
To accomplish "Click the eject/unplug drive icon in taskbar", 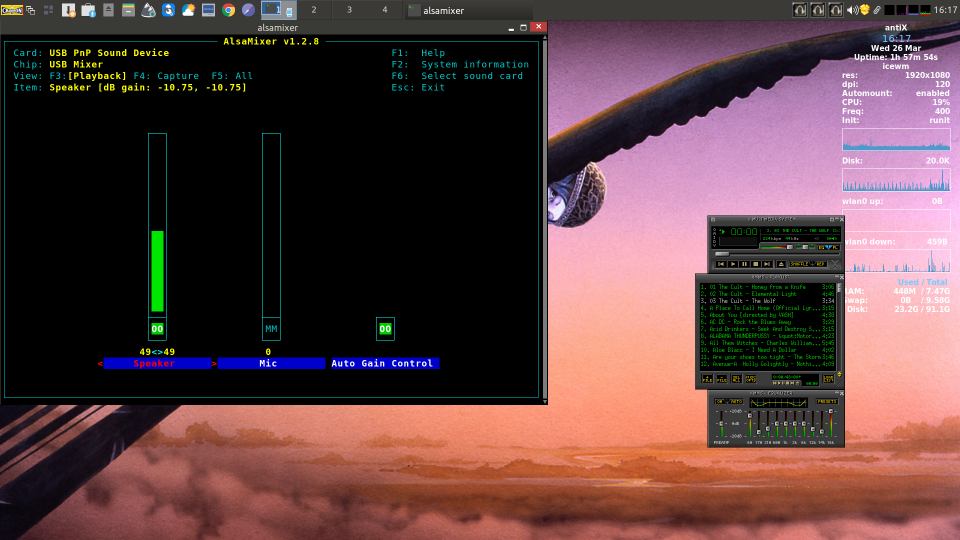I will click(108, 10).
